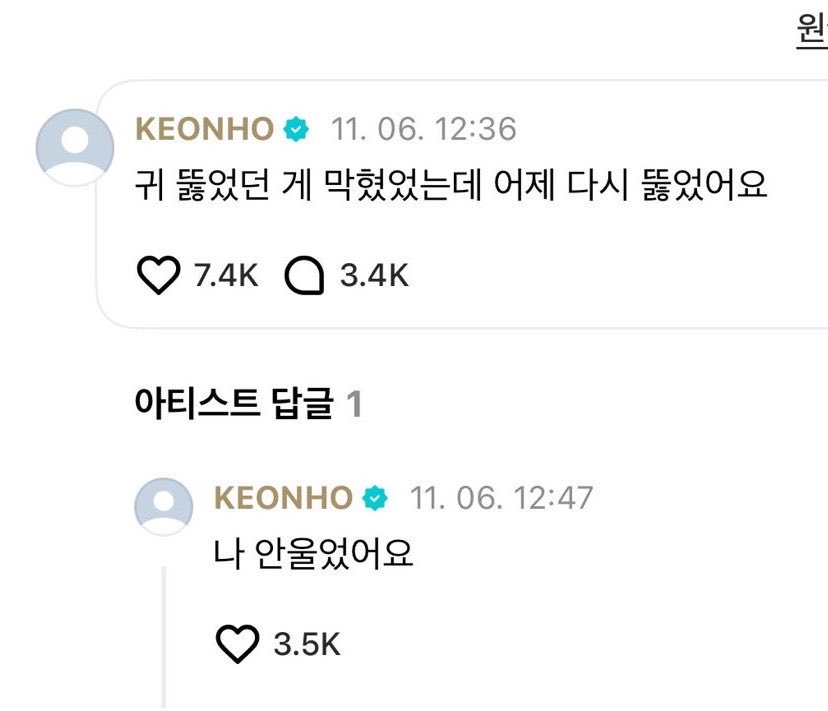Screen dimensions: 828x711
Task: Open the underlined "원" link at top right
Action: 812,31
